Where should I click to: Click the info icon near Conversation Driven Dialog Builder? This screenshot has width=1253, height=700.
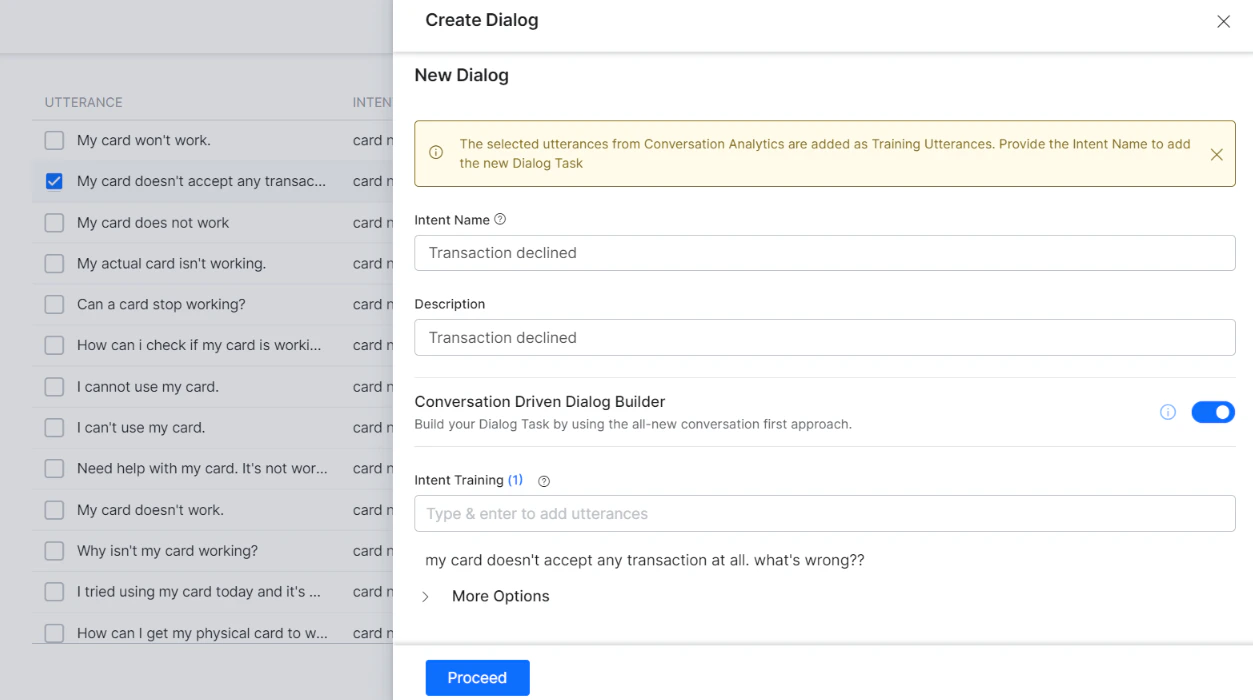(x=1167, y=411)
